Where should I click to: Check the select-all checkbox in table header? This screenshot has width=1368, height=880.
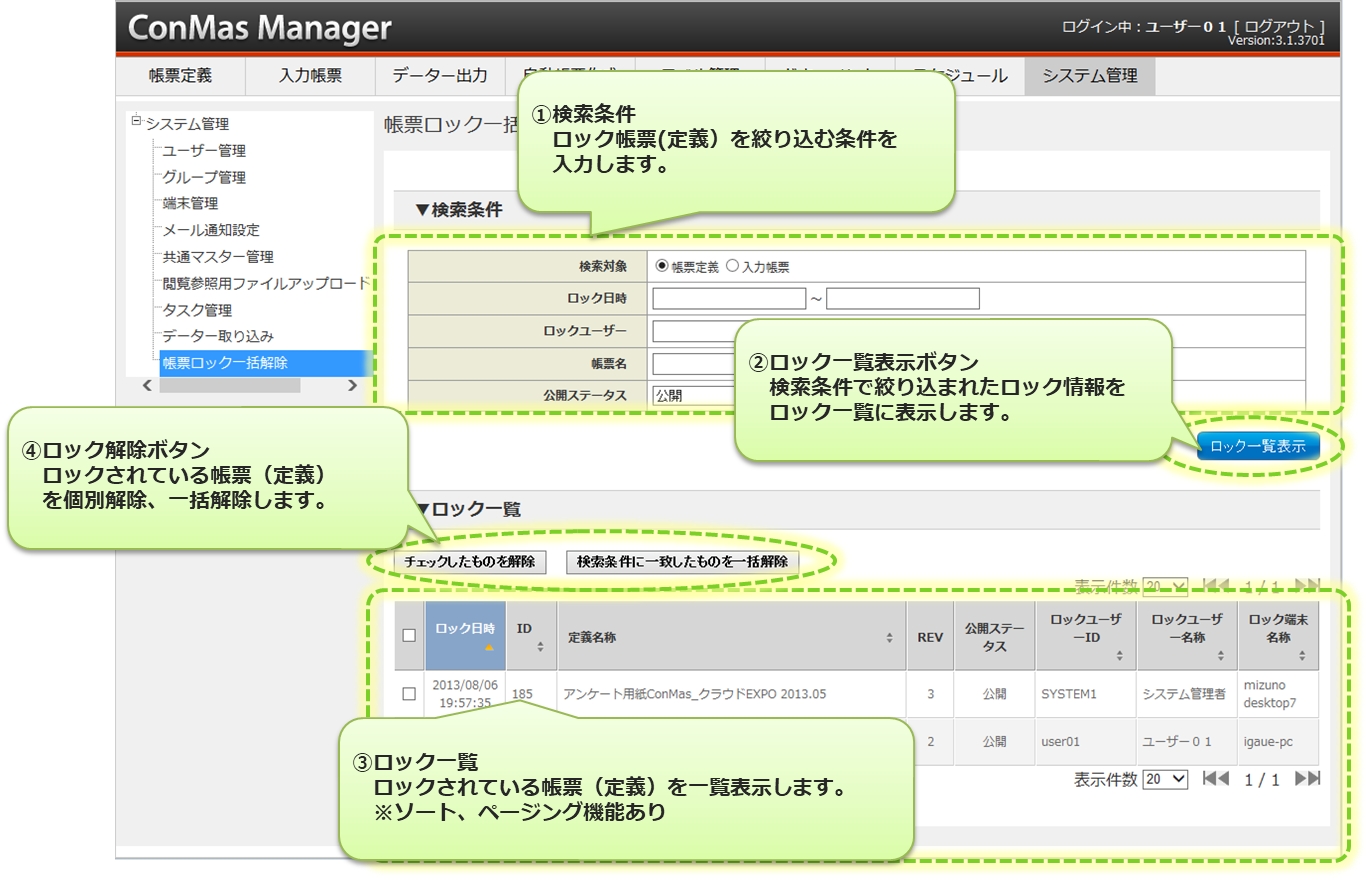409,635
